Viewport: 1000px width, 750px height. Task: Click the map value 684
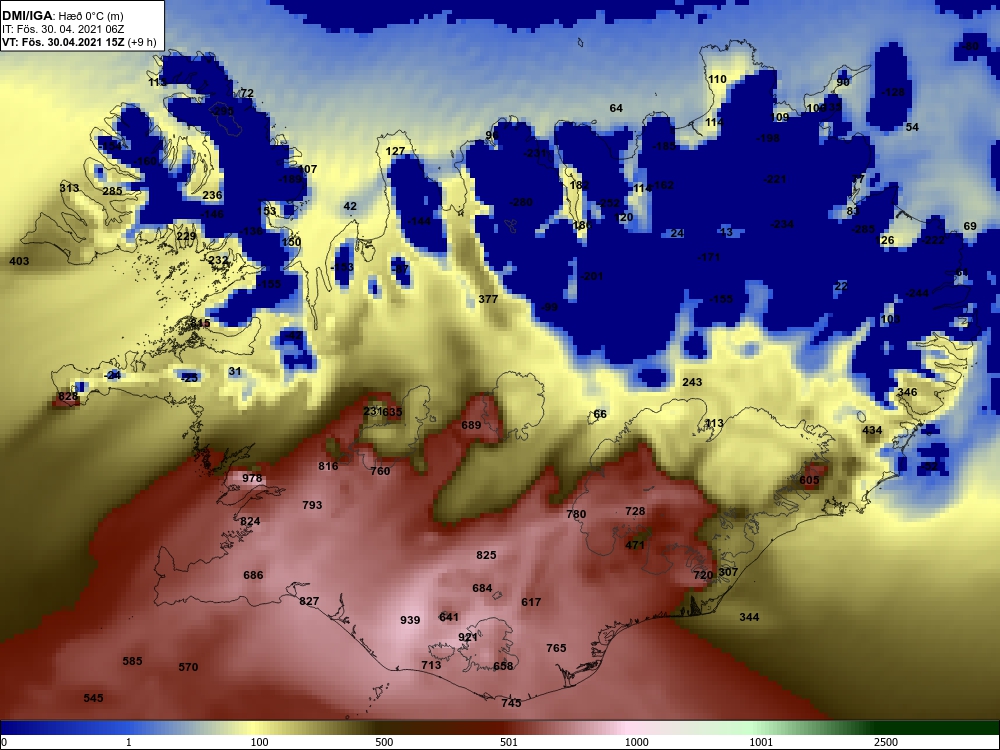482,588
